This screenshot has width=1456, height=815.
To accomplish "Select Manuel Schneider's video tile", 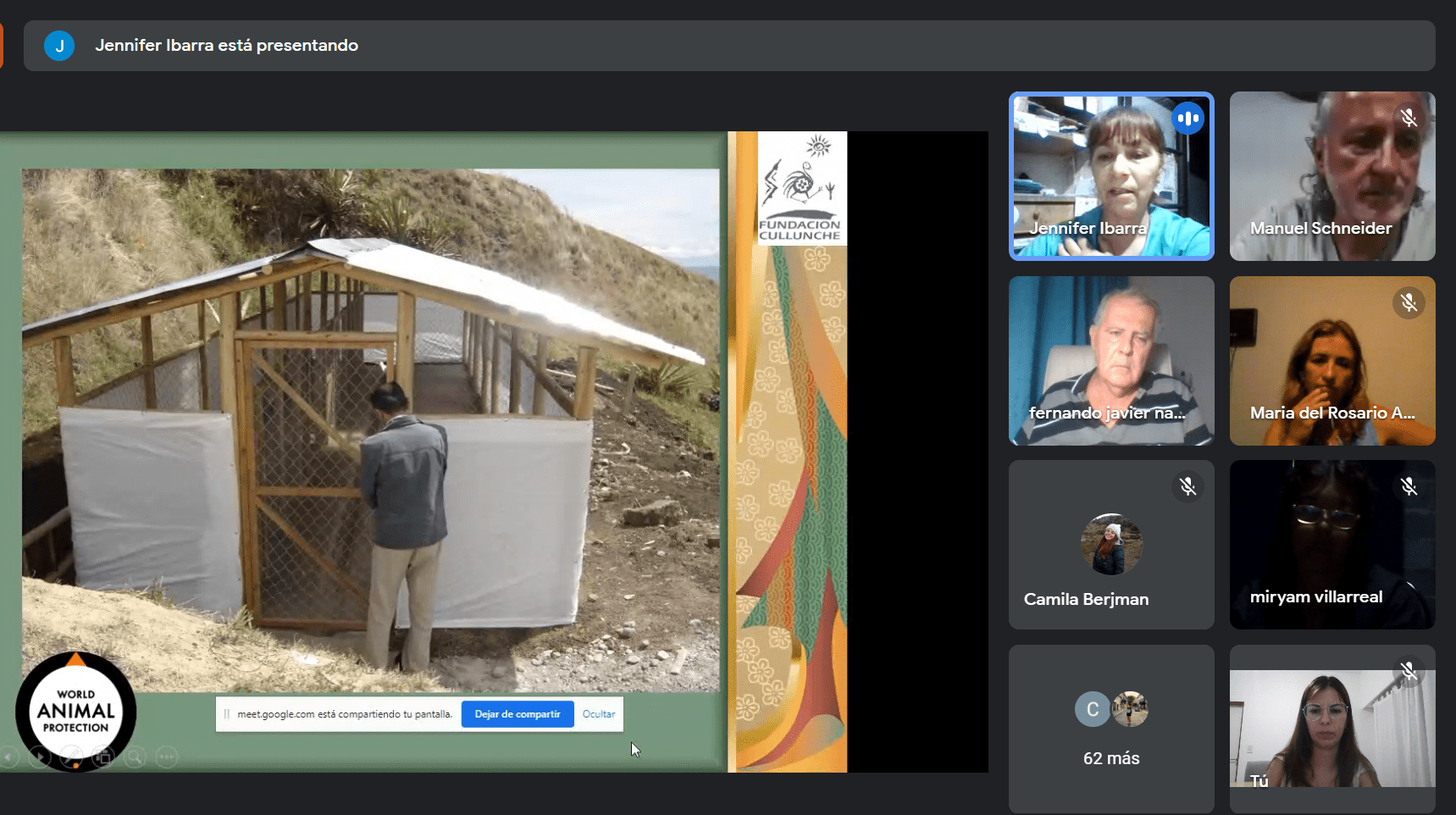I will pyautogui.click(x=1332, y=176).
